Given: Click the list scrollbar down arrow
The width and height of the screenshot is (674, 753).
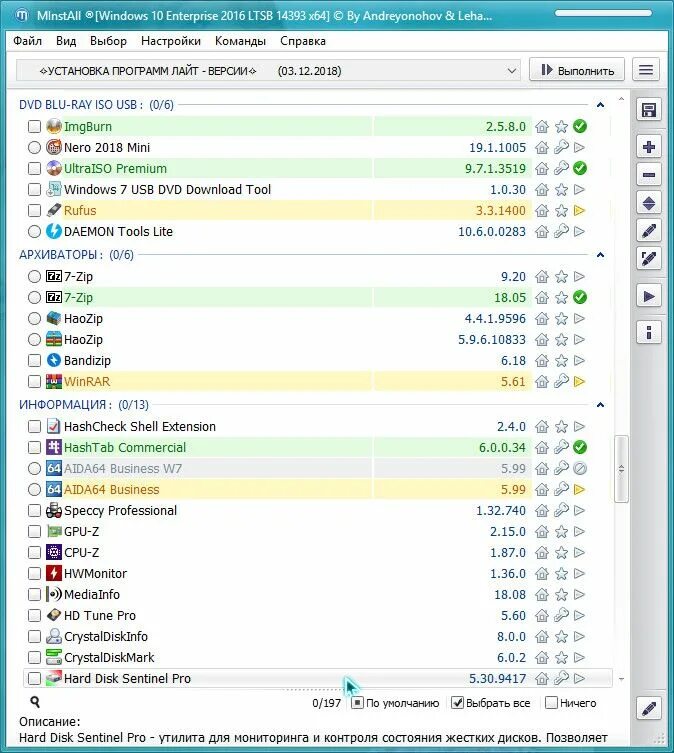Looking at the screenshot, I should point(621,679).
